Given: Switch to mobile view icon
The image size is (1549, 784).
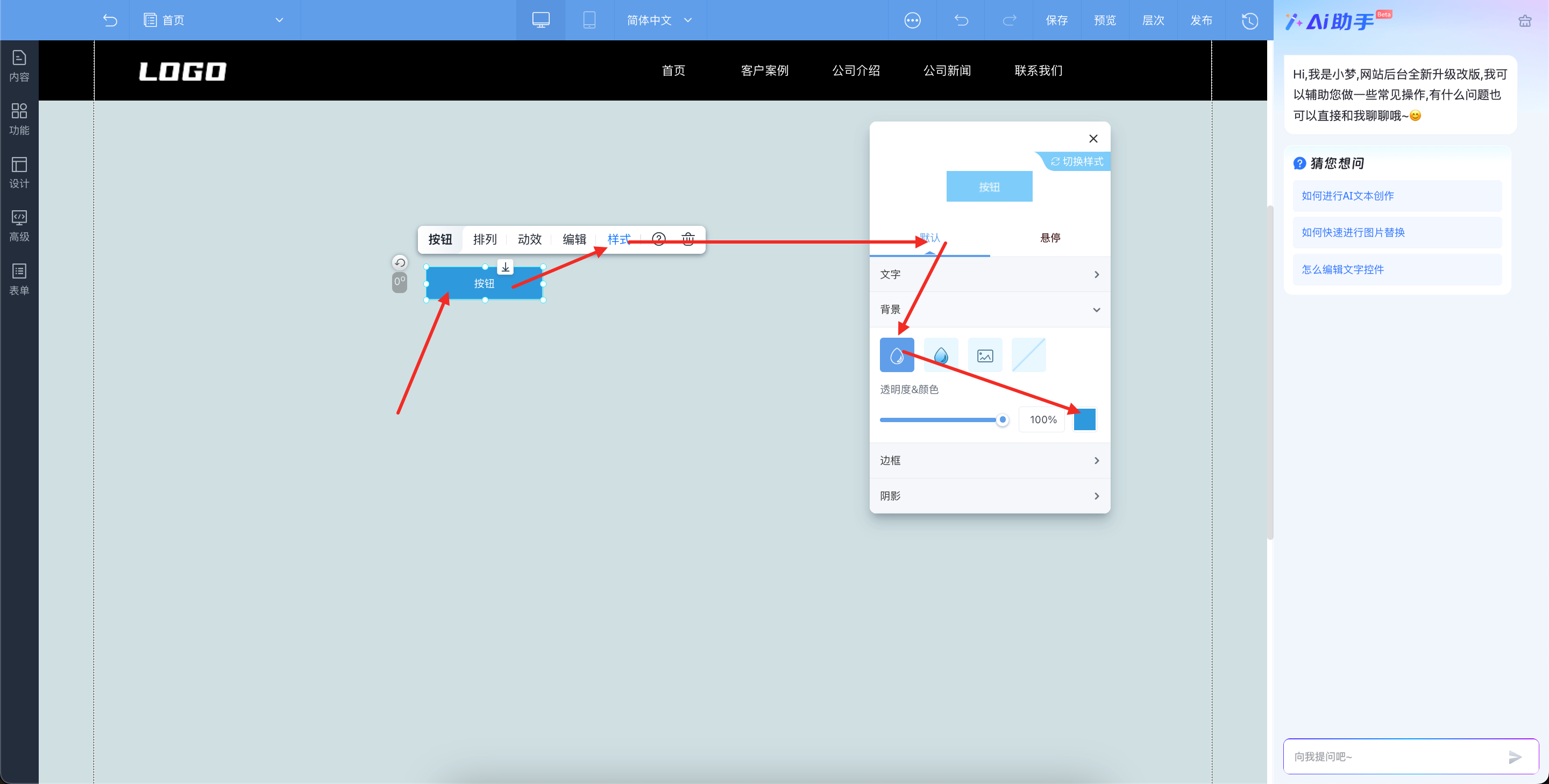Looking at the screenshot, I should (589, 20).
